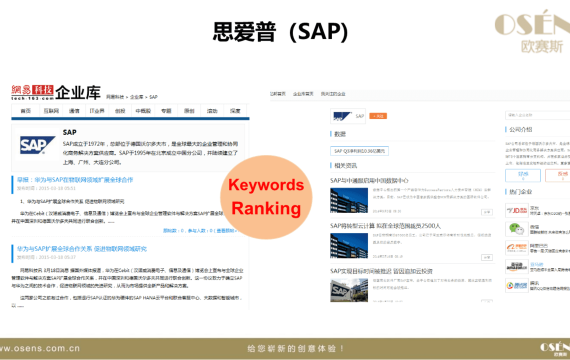Select the 首页 tab in navigation bar

click(x=25, y=111)
